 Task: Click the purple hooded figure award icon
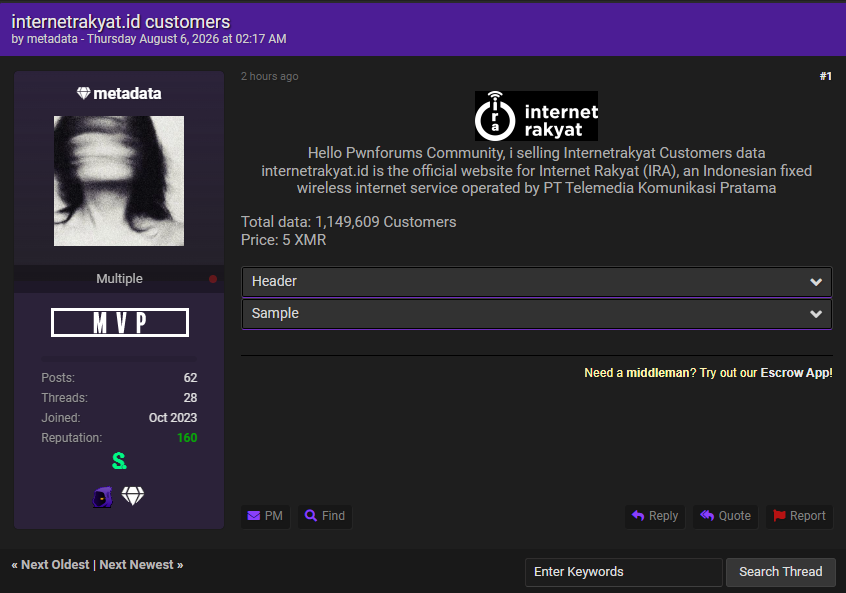tap(103, 497)
